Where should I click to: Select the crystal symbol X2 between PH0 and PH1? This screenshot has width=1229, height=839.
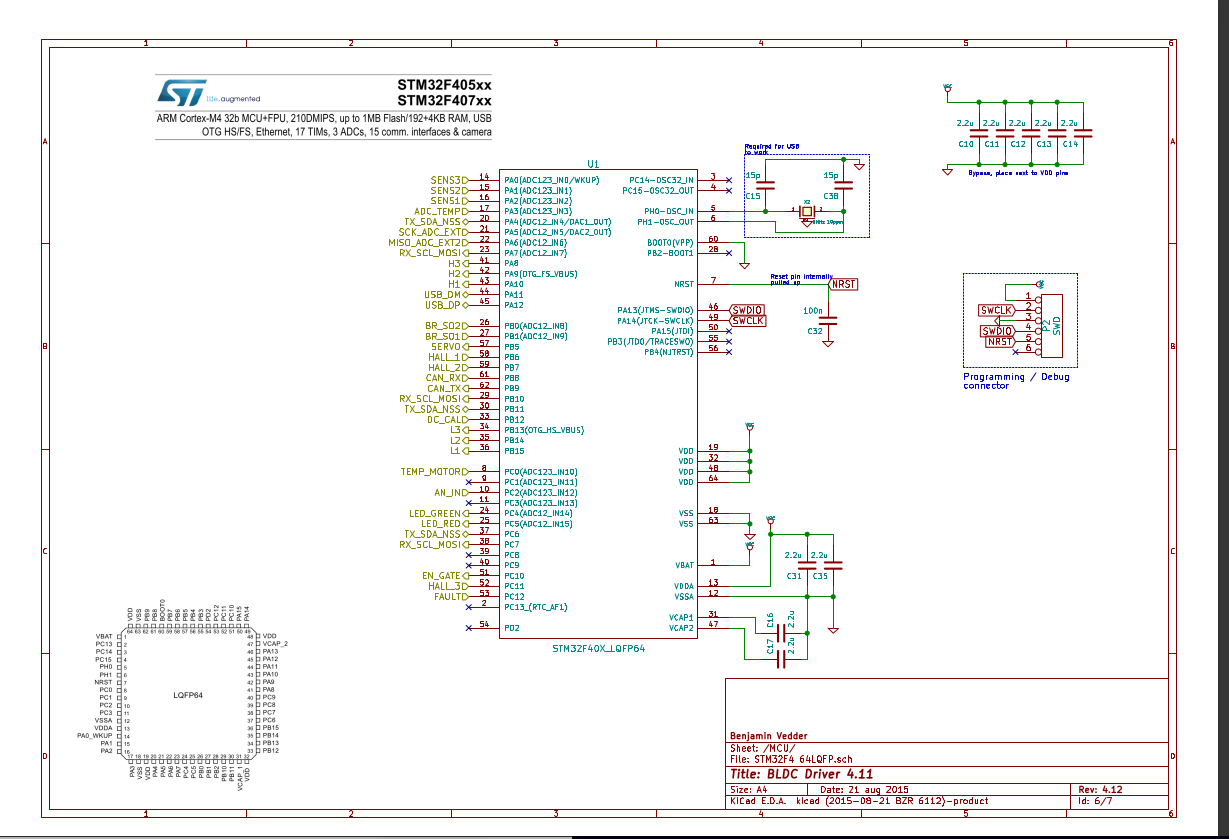[806, 213]
